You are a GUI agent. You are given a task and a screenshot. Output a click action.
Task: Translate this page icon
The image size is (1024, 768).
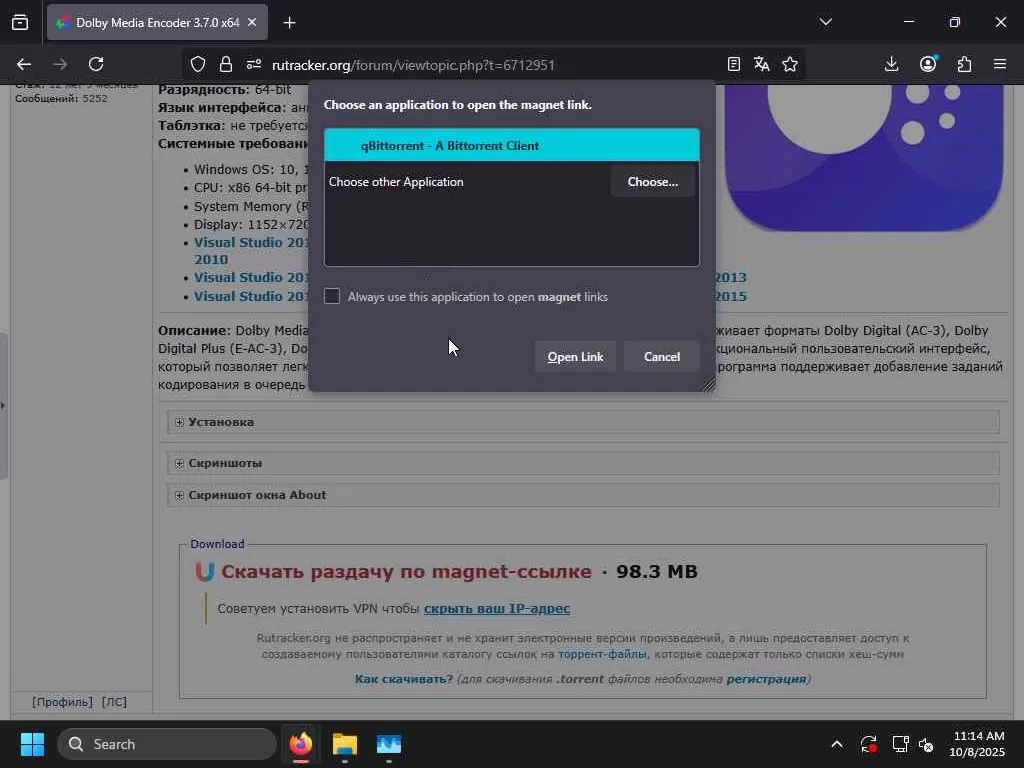[761, 64]
